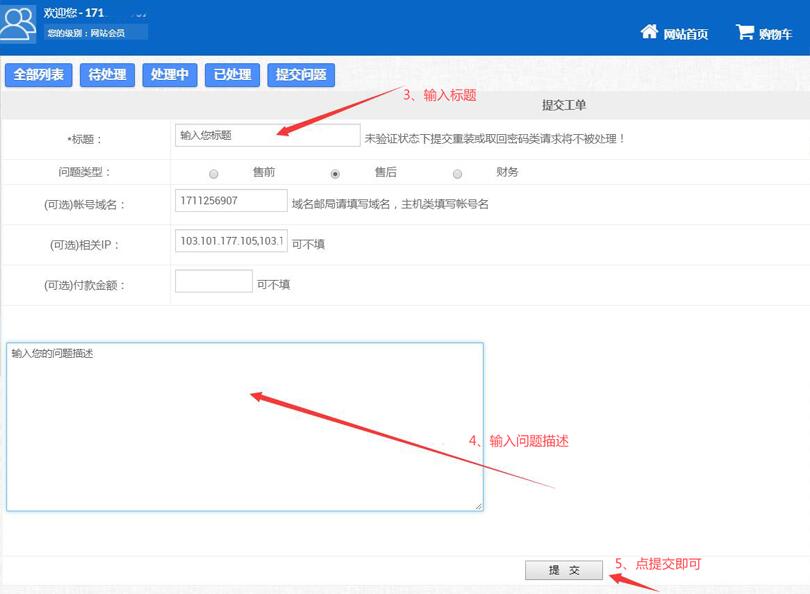Screen dimensions: 810x594
Task: View the 已处理 tickets tab
Action: click(x=232, y=75)
